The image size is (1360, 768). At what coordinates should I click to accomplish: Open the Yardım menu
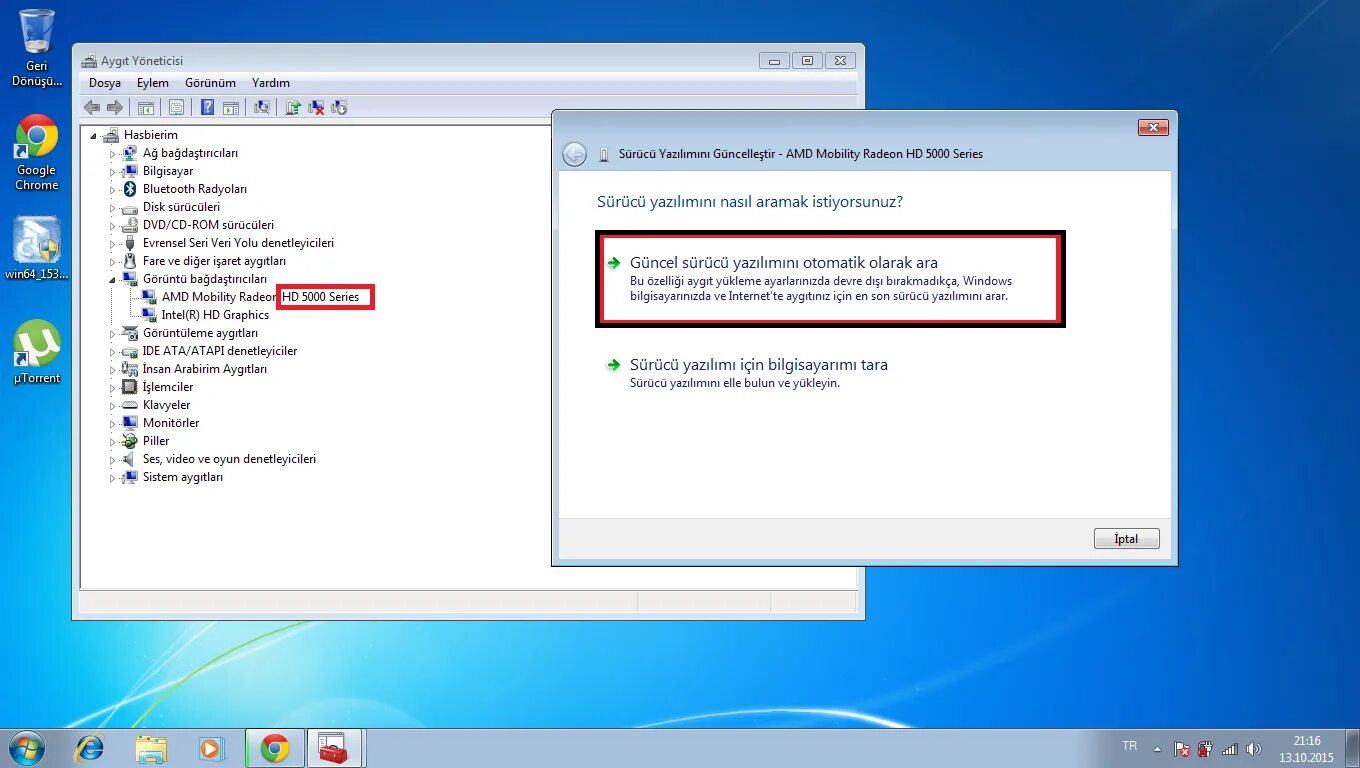click(271, 83)
